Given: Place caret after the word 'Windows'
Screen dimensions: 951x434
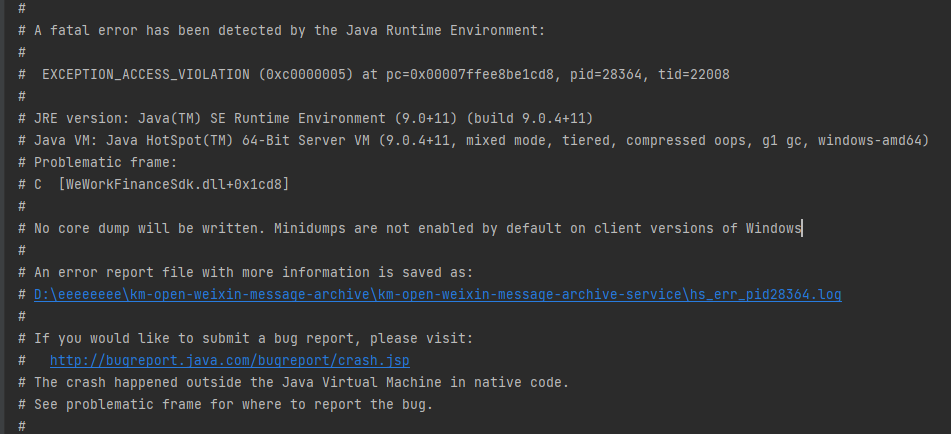Looking at the screenshot, I should point(802,229).
